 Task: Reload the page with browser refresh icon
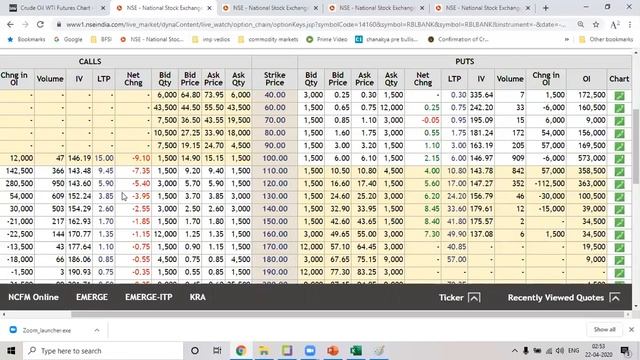[x=40, y=24]
